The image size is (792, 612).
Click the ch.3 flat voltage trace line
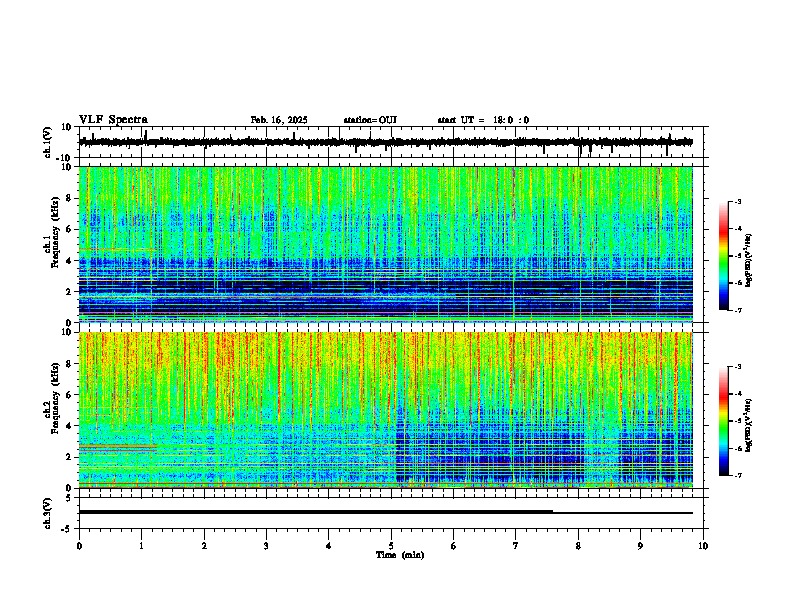coord(385,513)
